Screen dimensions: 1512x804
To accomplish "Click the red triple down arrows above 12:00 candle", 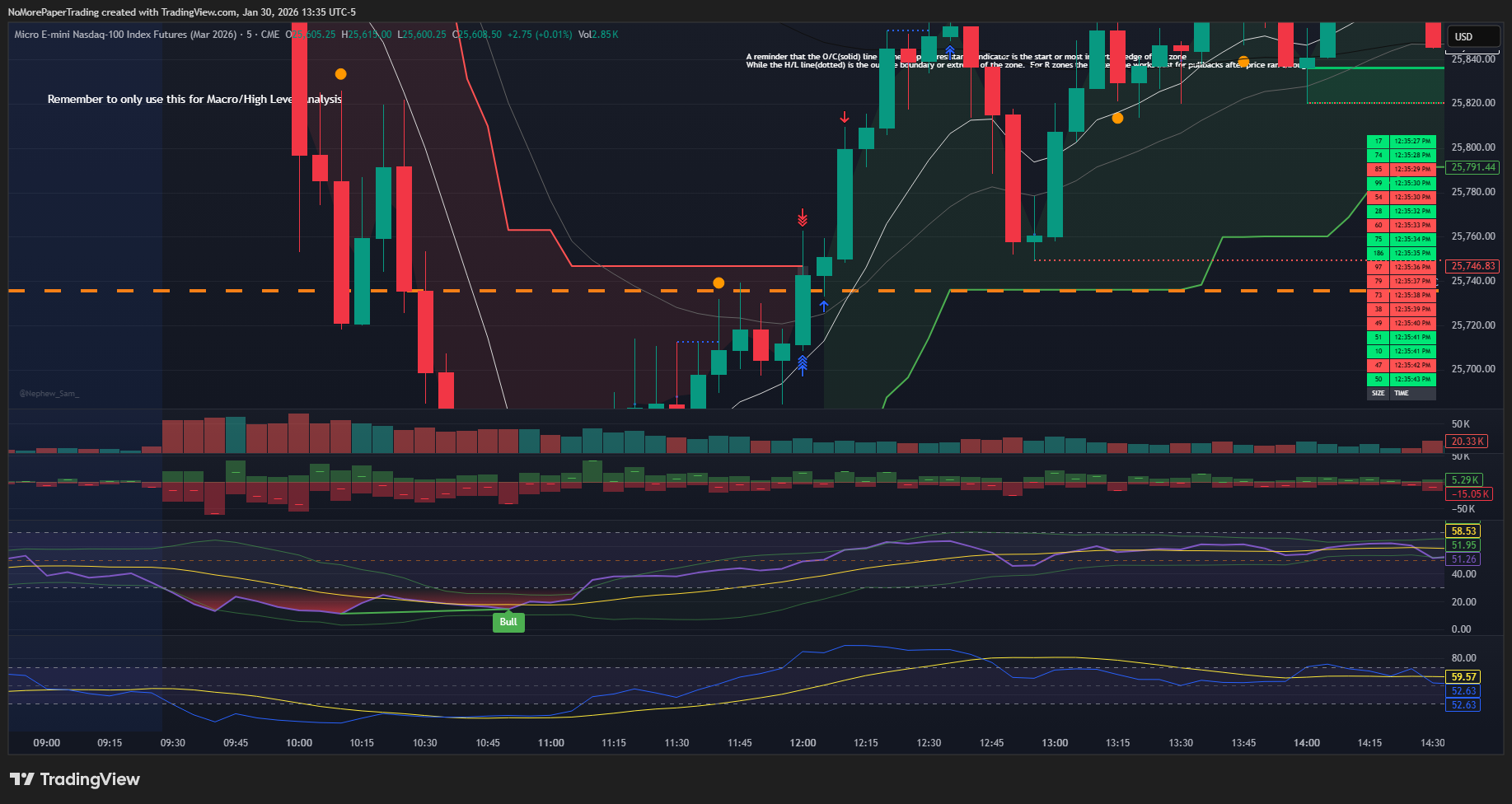I will [803, 217].
